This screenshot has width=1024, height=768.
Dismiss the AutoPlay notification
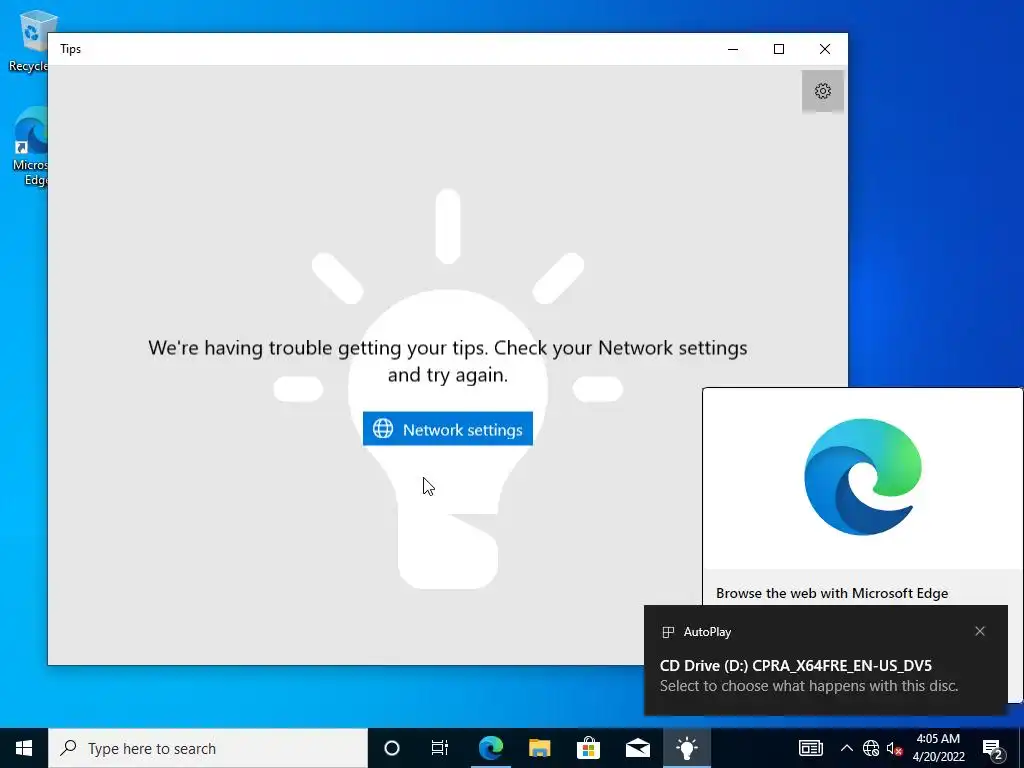pyautogui.click(x=979, y=631)
